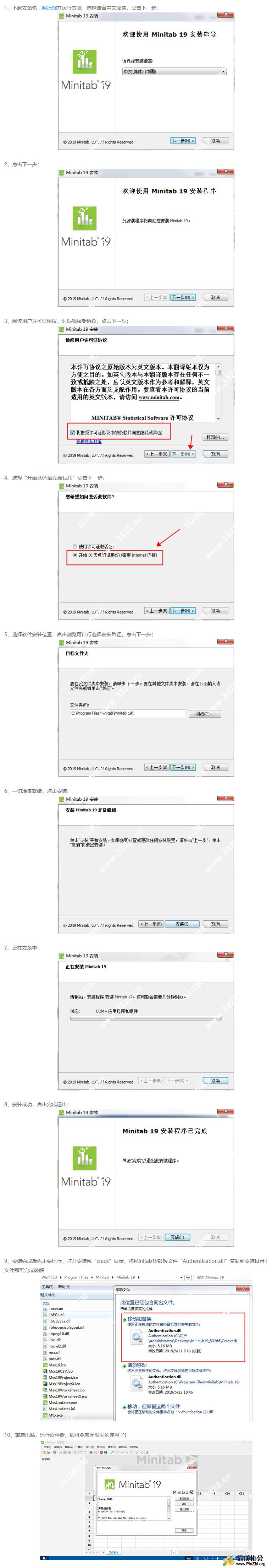Open the 工具(T) menu in Explorer

48,1287
